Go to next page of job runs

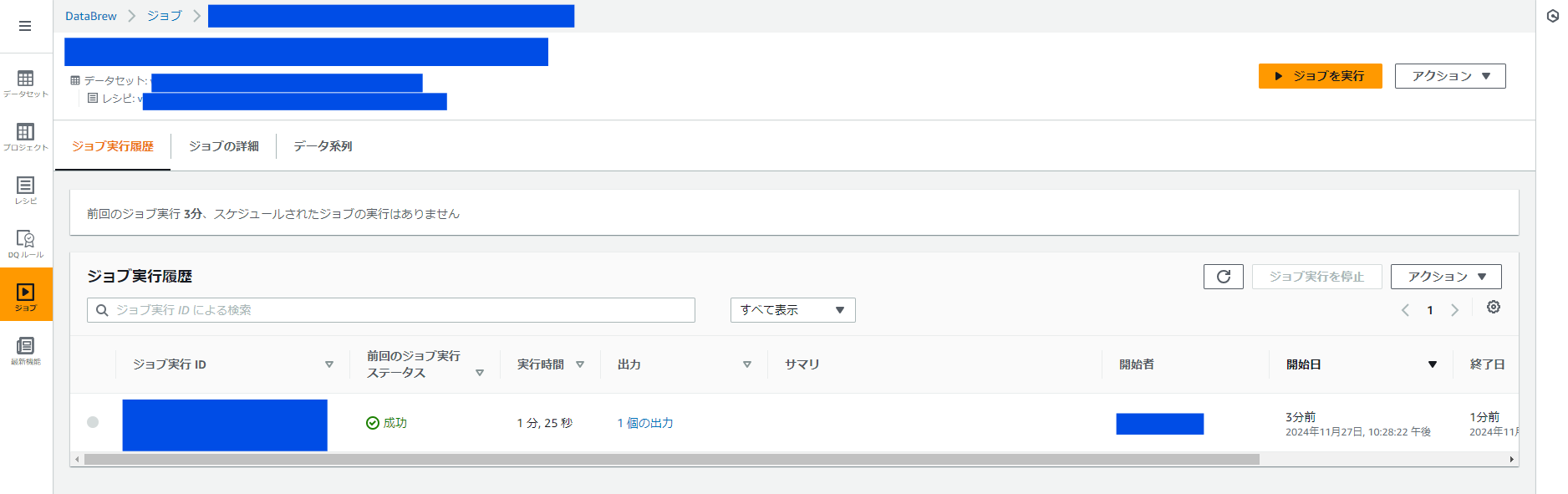pyautogui.click(x=1454, y=310)
